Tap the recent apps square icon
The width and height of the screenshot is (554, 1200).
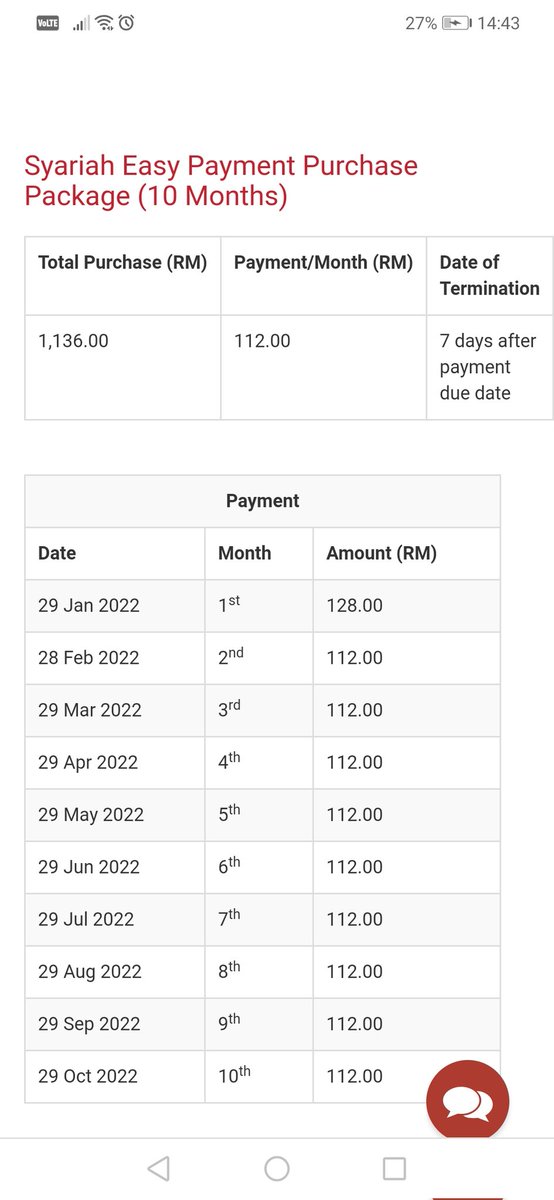395,1168
